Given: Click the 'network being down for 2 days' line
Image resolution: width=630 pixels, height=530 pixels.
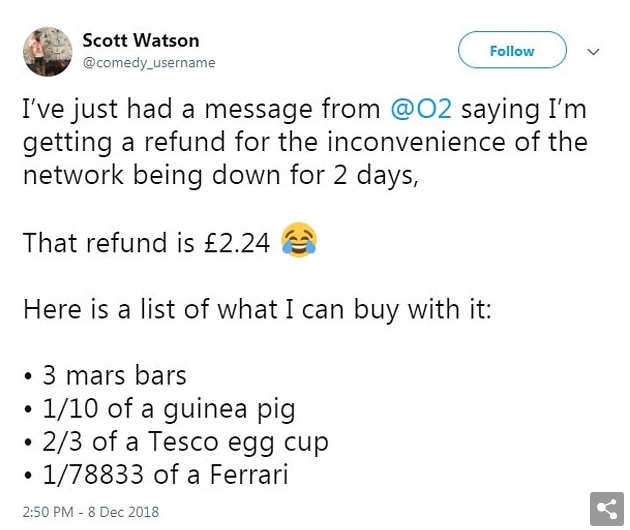Looking at the screenshot, I should coord(221,176).
